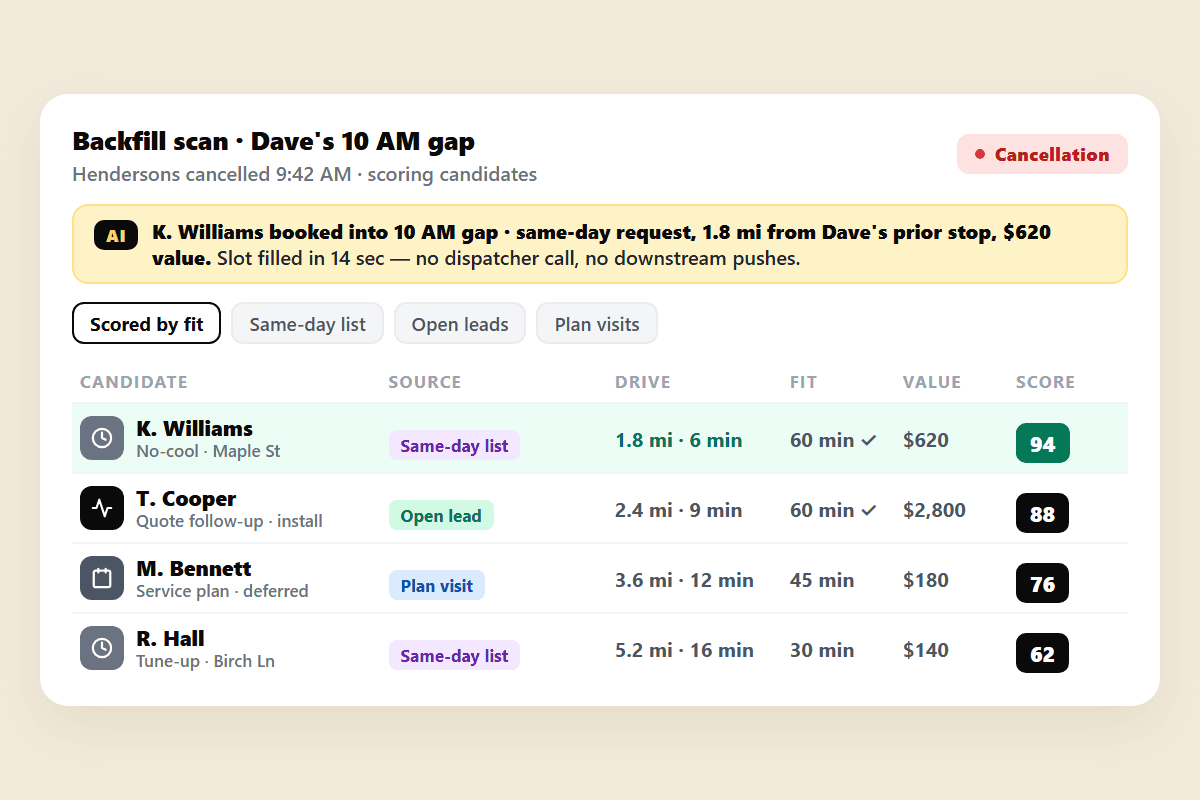
Task: Click the 45 min fit cell
Action: pyautogui.click(x=822, y=580)
